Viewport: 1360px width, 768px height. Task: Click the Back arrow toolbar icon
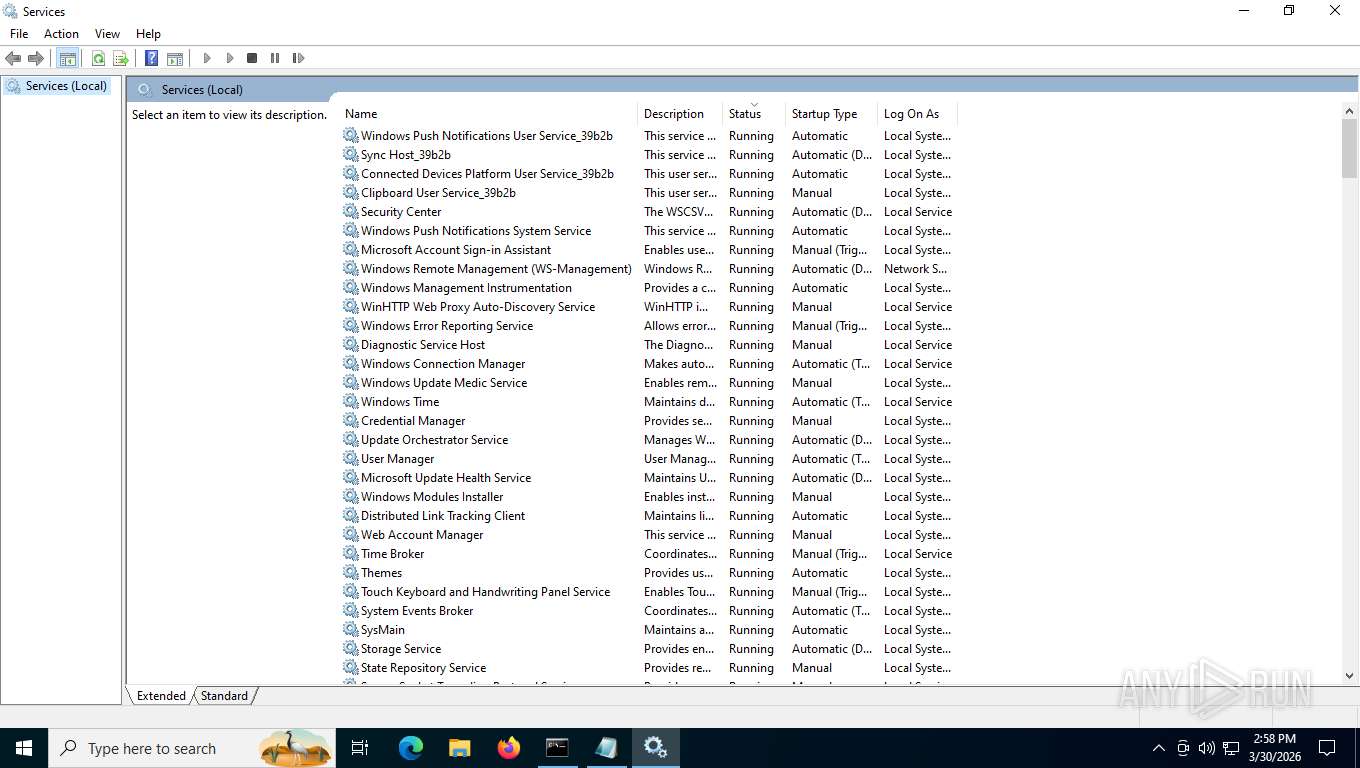click(13, 58)
